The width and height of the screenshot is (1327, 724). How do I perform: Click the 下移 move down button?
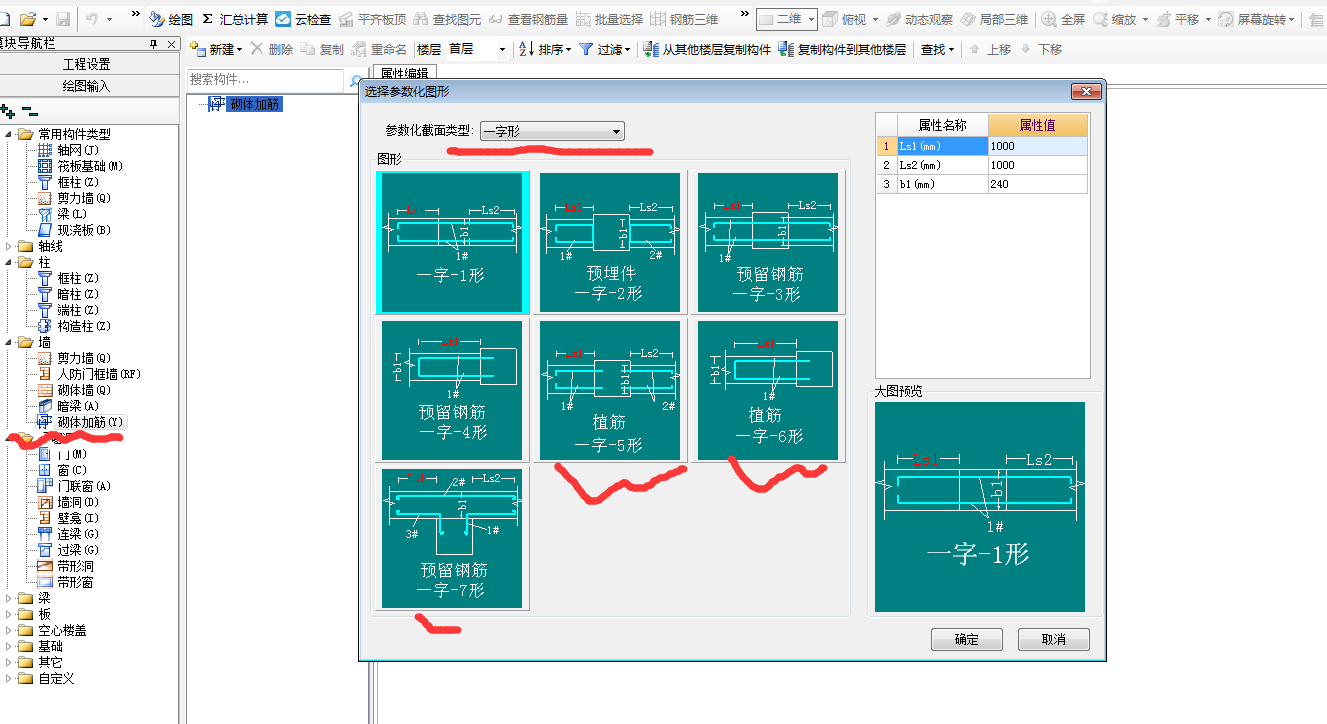[1041, 49]
